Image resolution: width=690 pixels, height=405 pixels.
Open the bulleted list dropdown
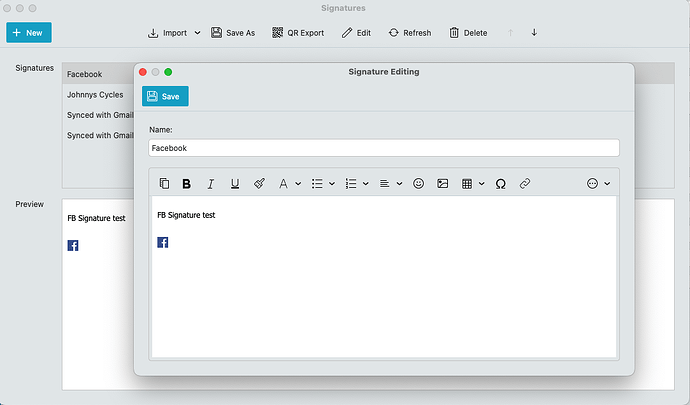pos(323,184)
